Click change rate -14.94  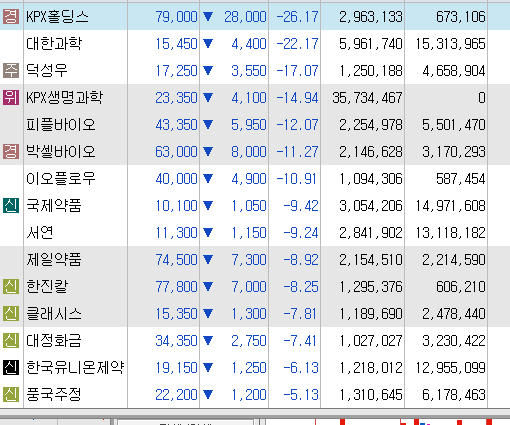(297, 98)
